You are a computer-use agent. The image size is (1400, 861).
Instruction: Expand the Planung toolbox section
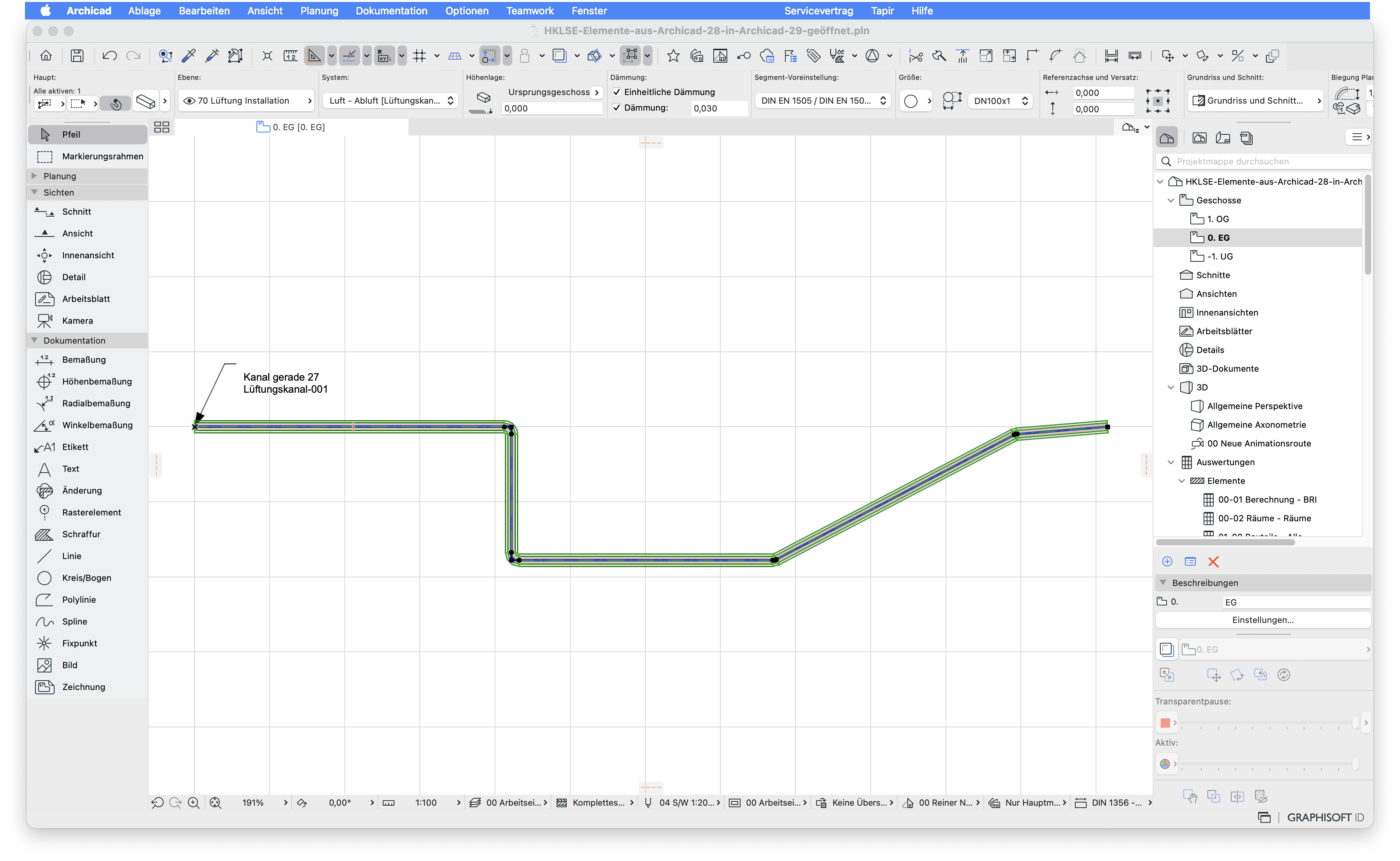click(x=34, y=176)
